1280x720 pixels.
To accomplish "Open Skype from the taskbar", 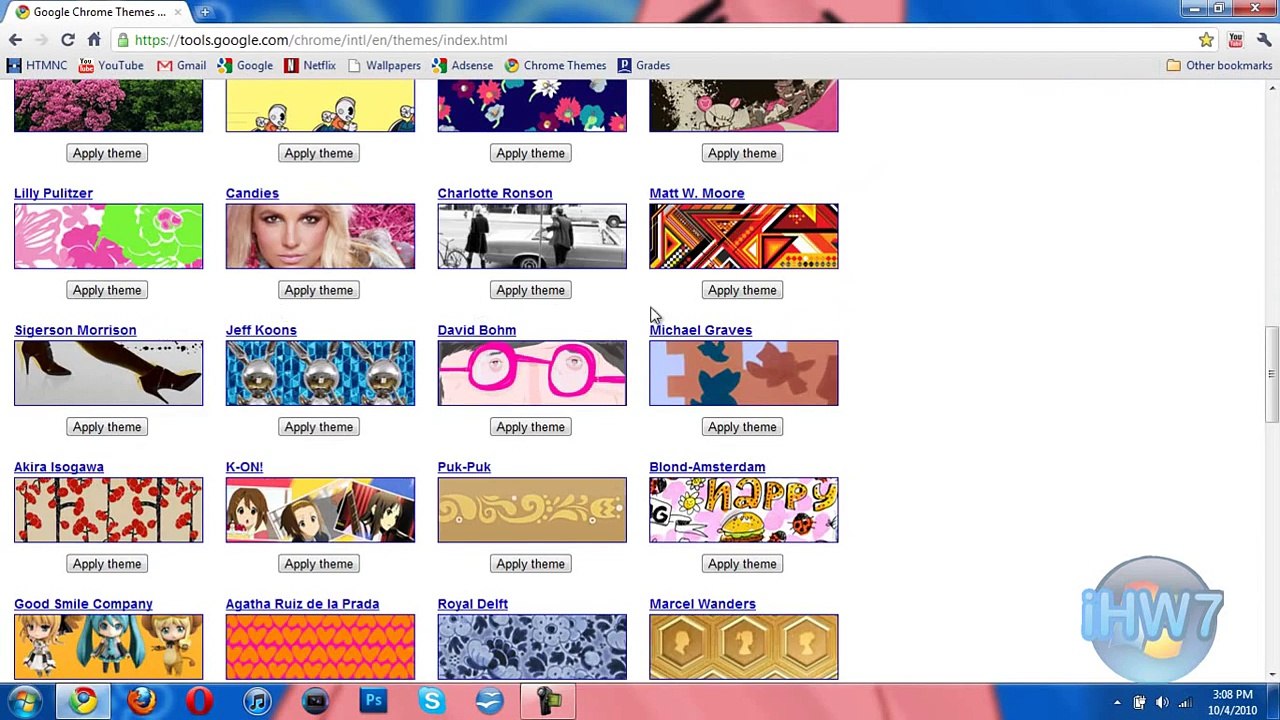I will click(431, 701).
